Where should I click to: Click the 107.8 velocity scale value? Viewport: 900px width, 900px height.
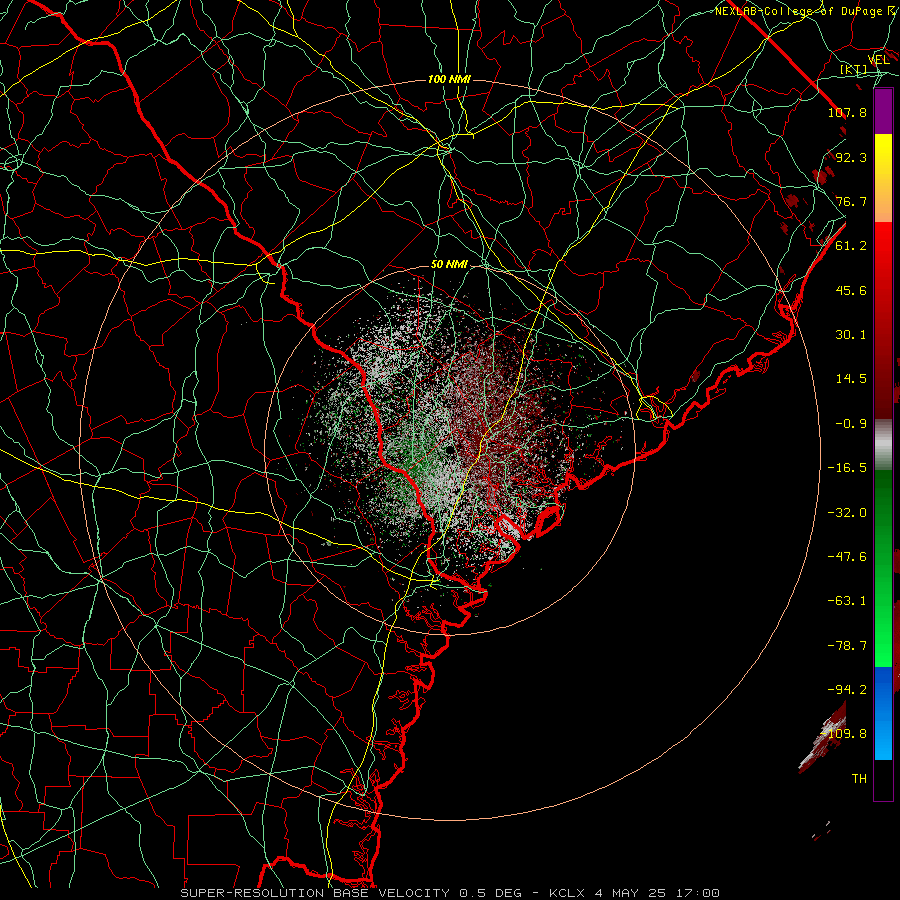coord(847,112)
